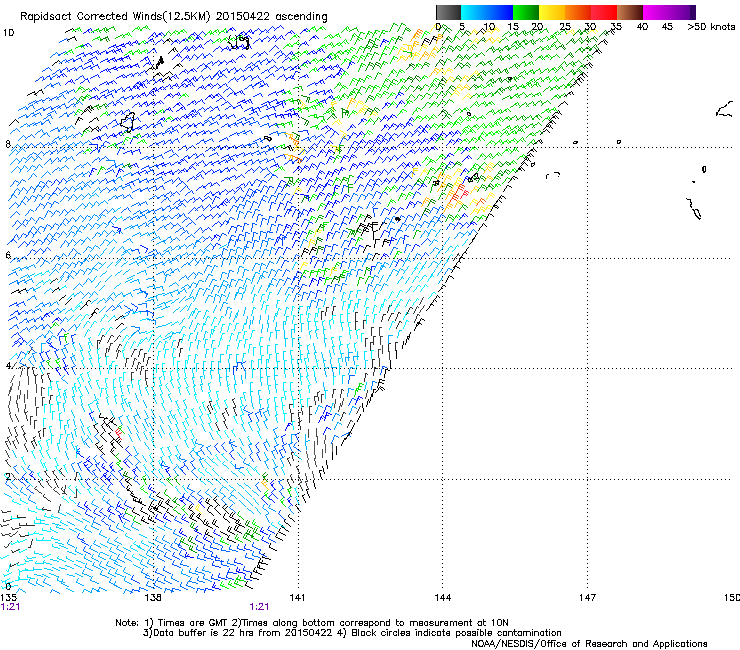The image size is (740, 650).
Task: Click the purple "1:21" time near 141
Action: tap(259, 607)
